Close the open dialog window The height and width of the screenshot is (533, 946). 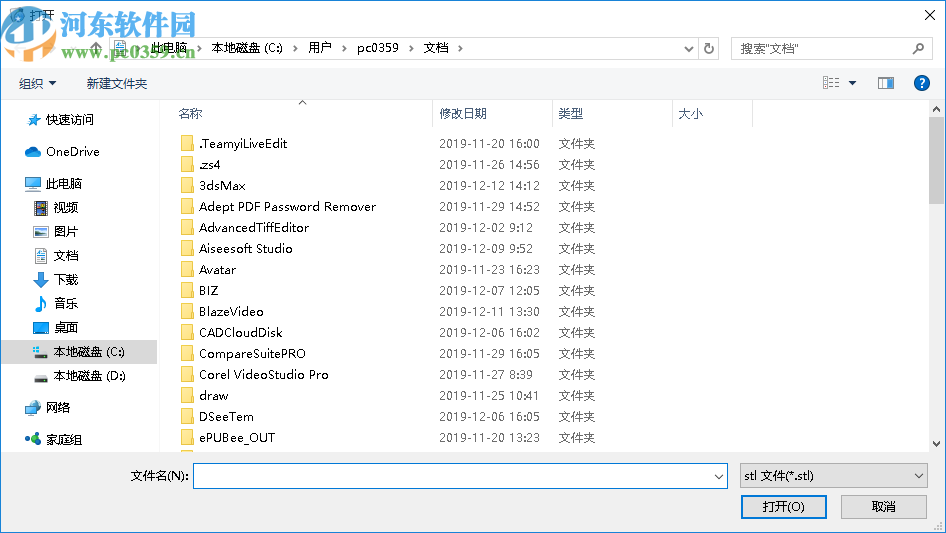coord(930,15)
